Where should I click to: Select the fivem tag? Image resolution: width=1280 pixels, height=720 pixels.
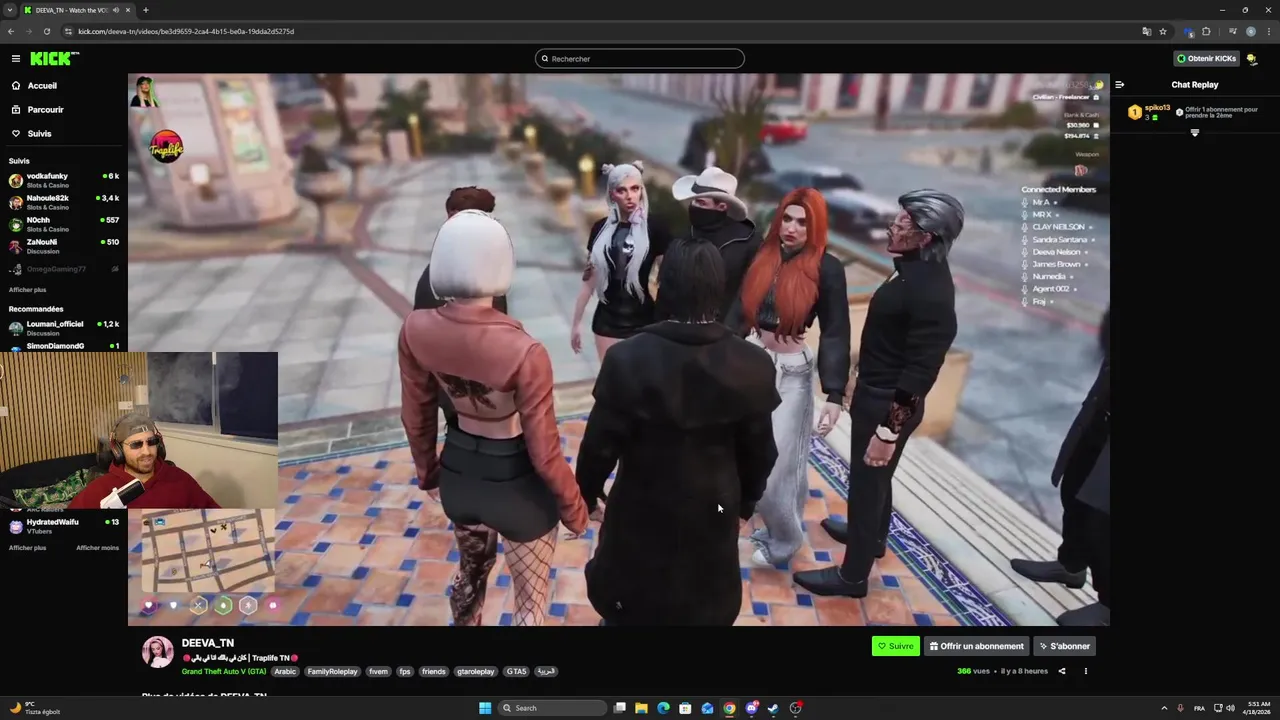click(378, 672)
